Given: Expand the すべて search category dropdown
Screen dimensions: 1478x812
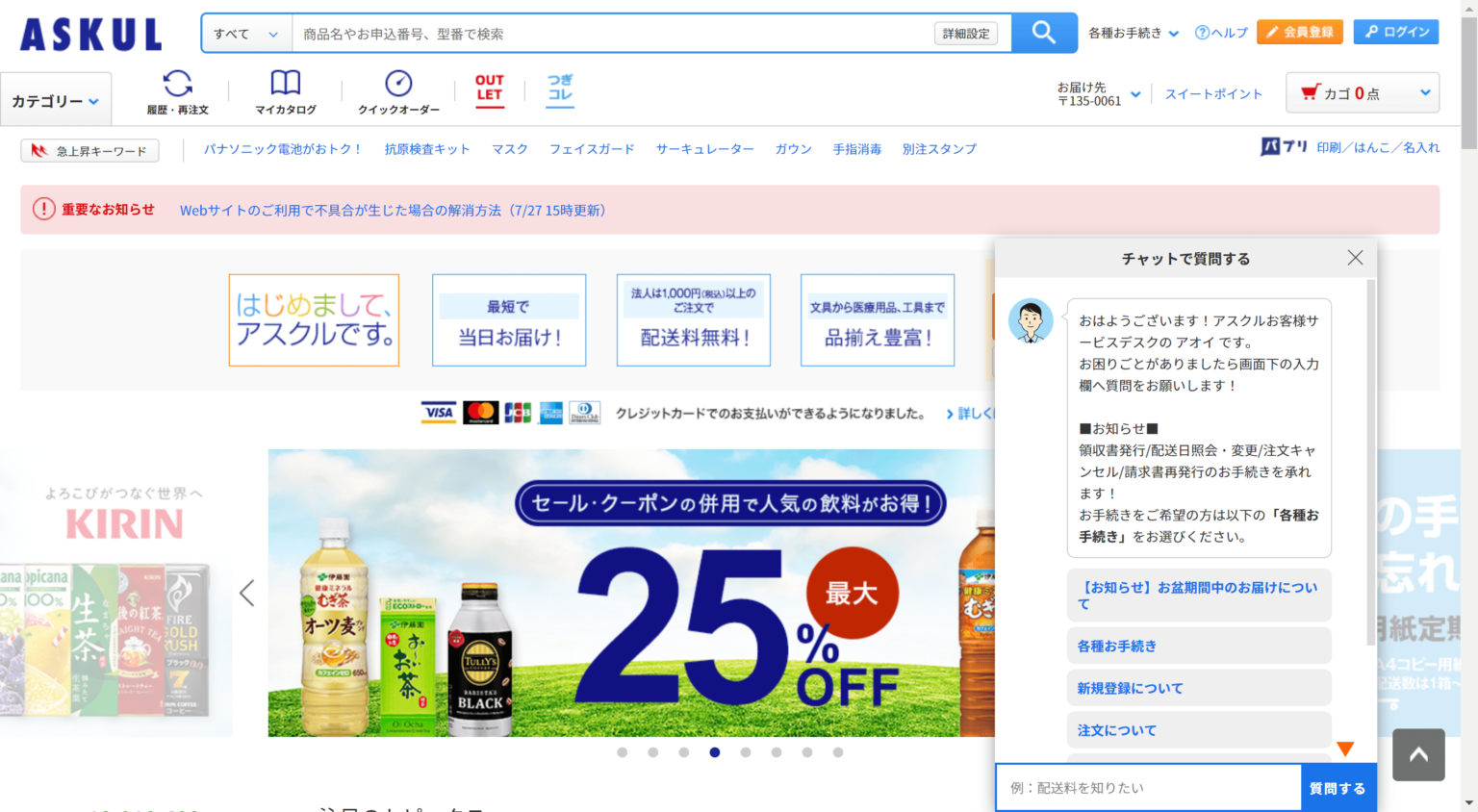Looking at the screenshot, I should click(x=246, y=32).
